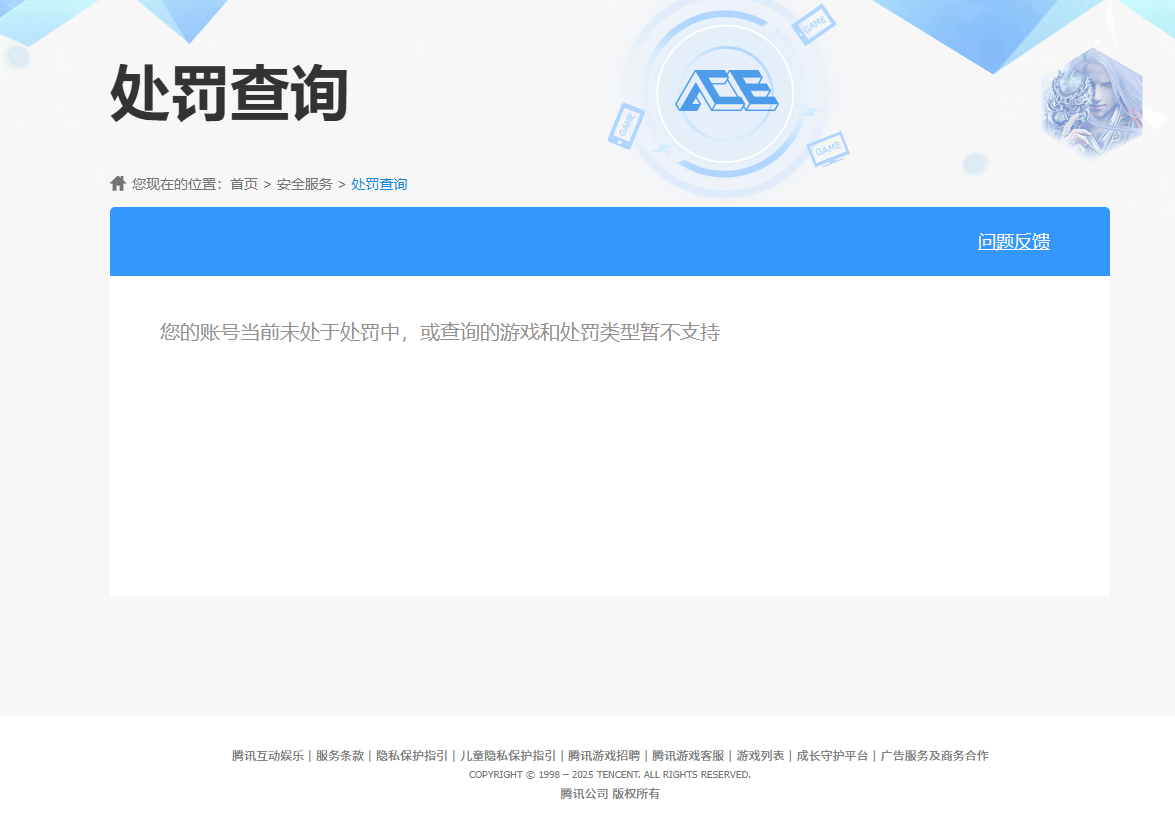Click the GAME monitor icon below right of the ACE logo

tap(828, 149)
